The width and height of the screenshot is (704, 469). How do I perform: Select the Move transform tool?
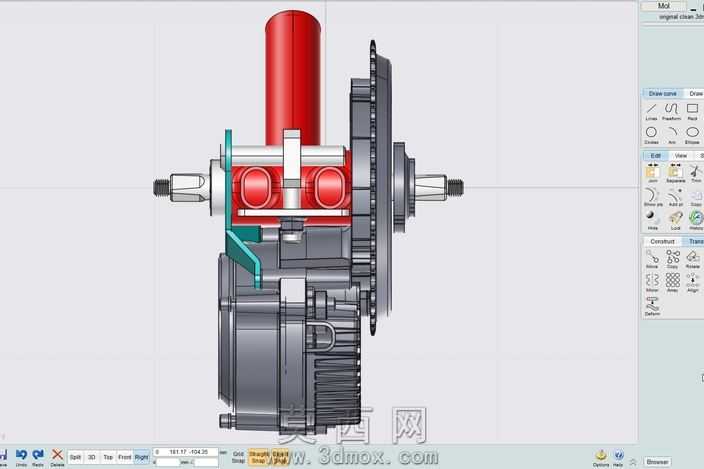[x=652, y=259]
